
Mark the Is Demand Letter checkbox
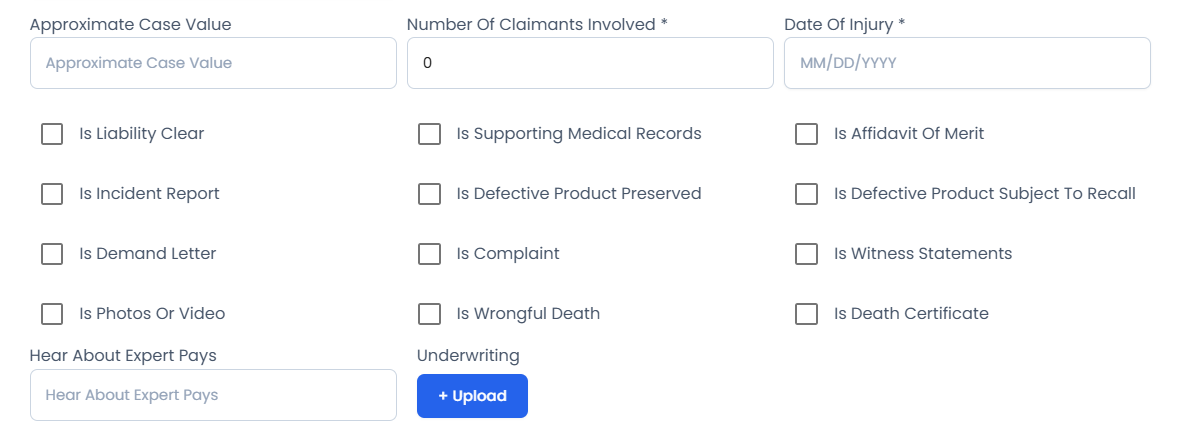point(52,254)
